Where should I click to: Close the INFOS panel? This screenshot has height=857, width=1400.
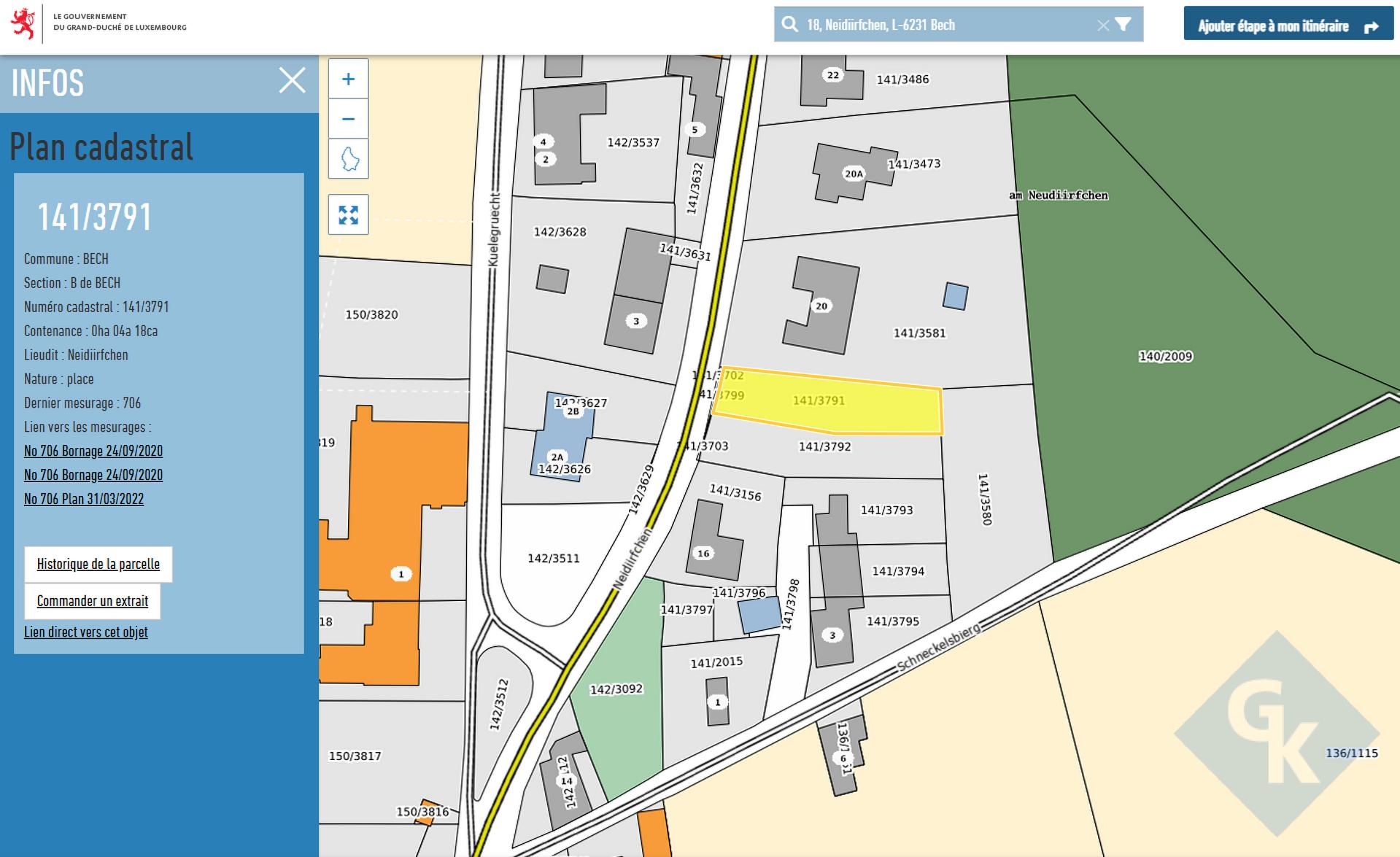point(292,80)
